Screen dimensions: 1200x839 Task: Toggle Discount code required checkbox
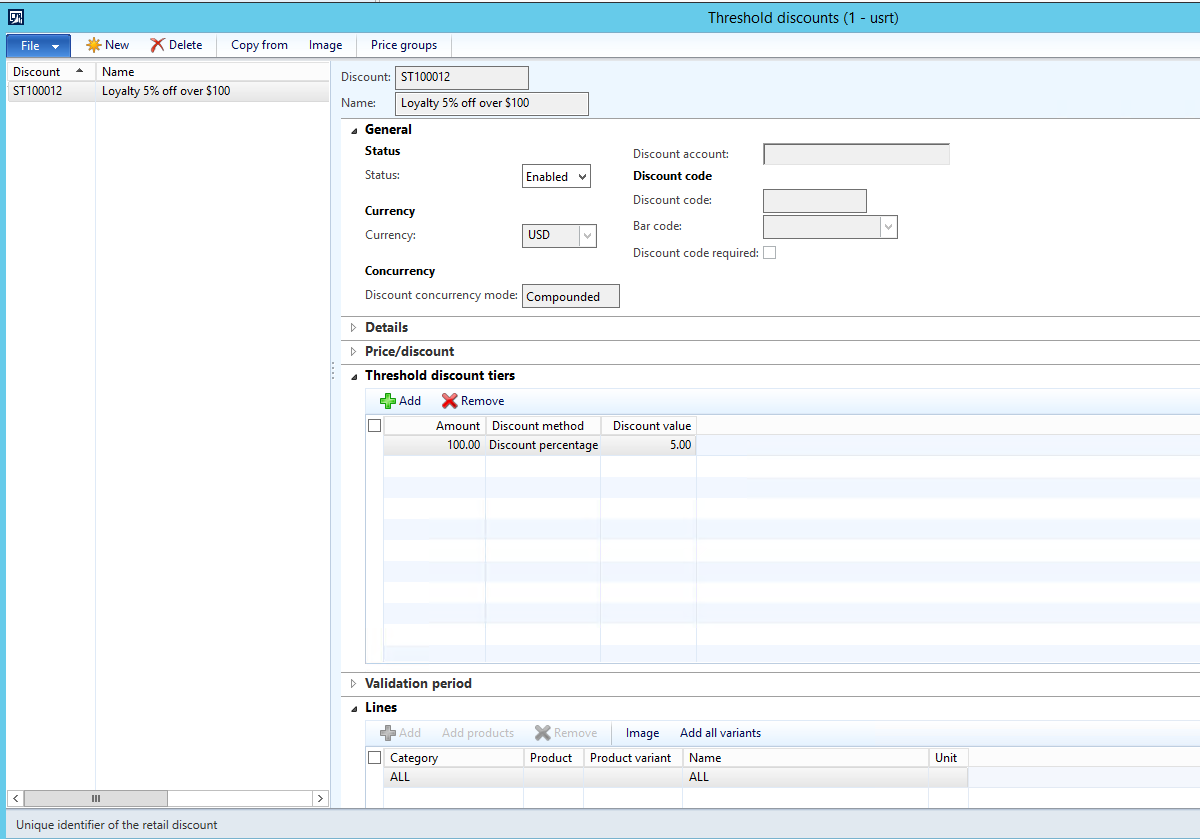pos(769,253)
